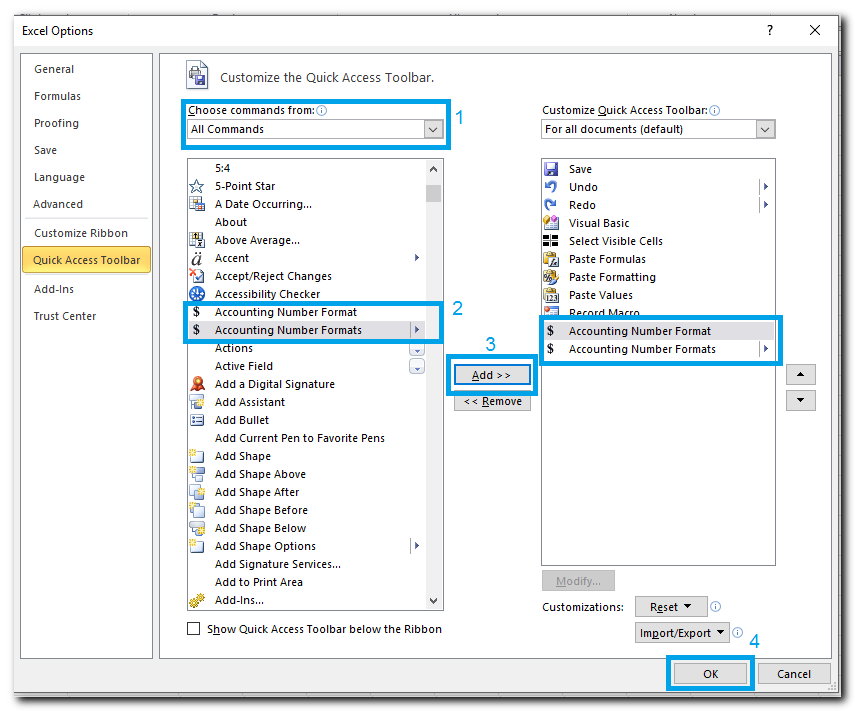Screen dimensions: 855x711
Task: Select the Add Bullet icon
Action: click(x=196, y=420)
